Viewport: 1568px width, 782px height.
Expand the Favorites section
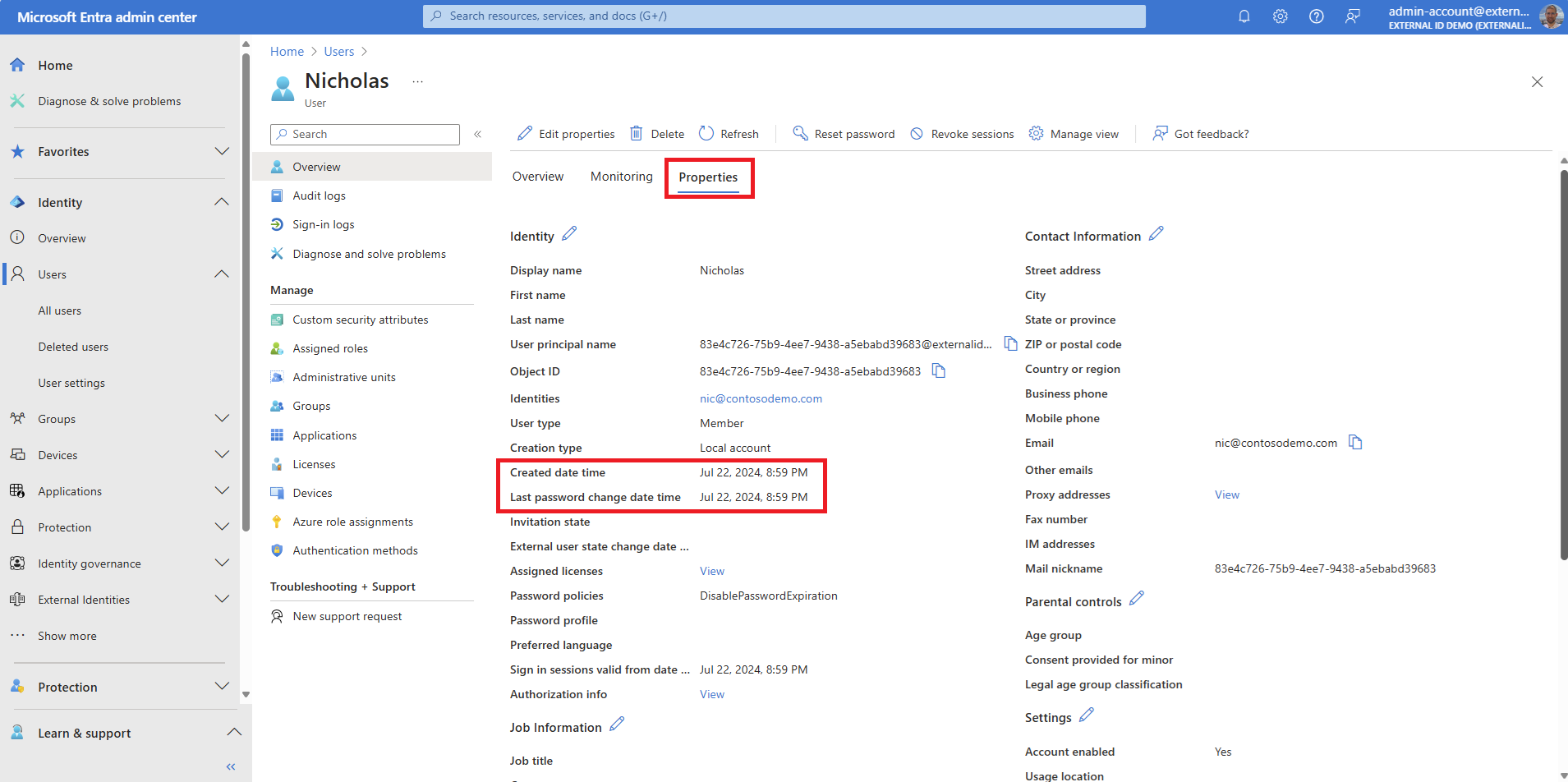[x=221, y=152]
